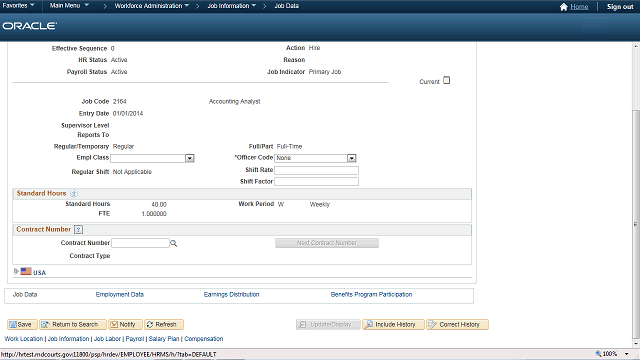Open the Job Information footer link
The image size is (640, 360).
pos(68,339)
